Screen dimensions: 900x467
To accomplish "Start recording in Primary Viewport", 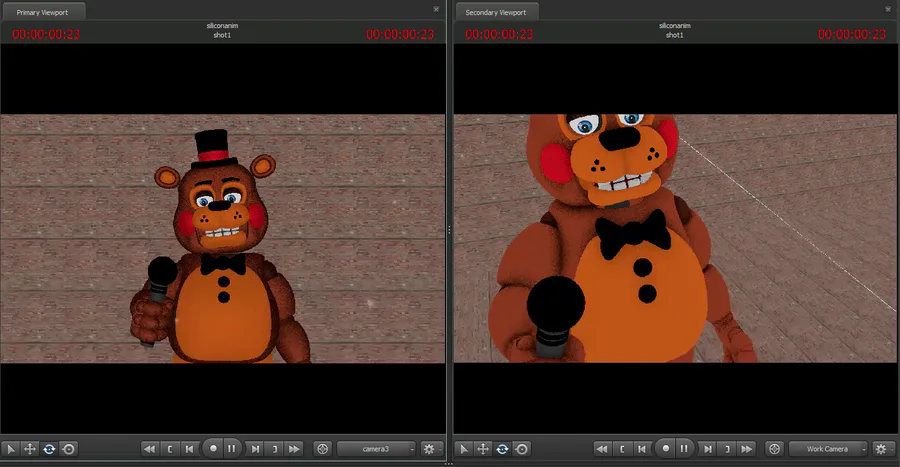I will (x=213, y=449).
